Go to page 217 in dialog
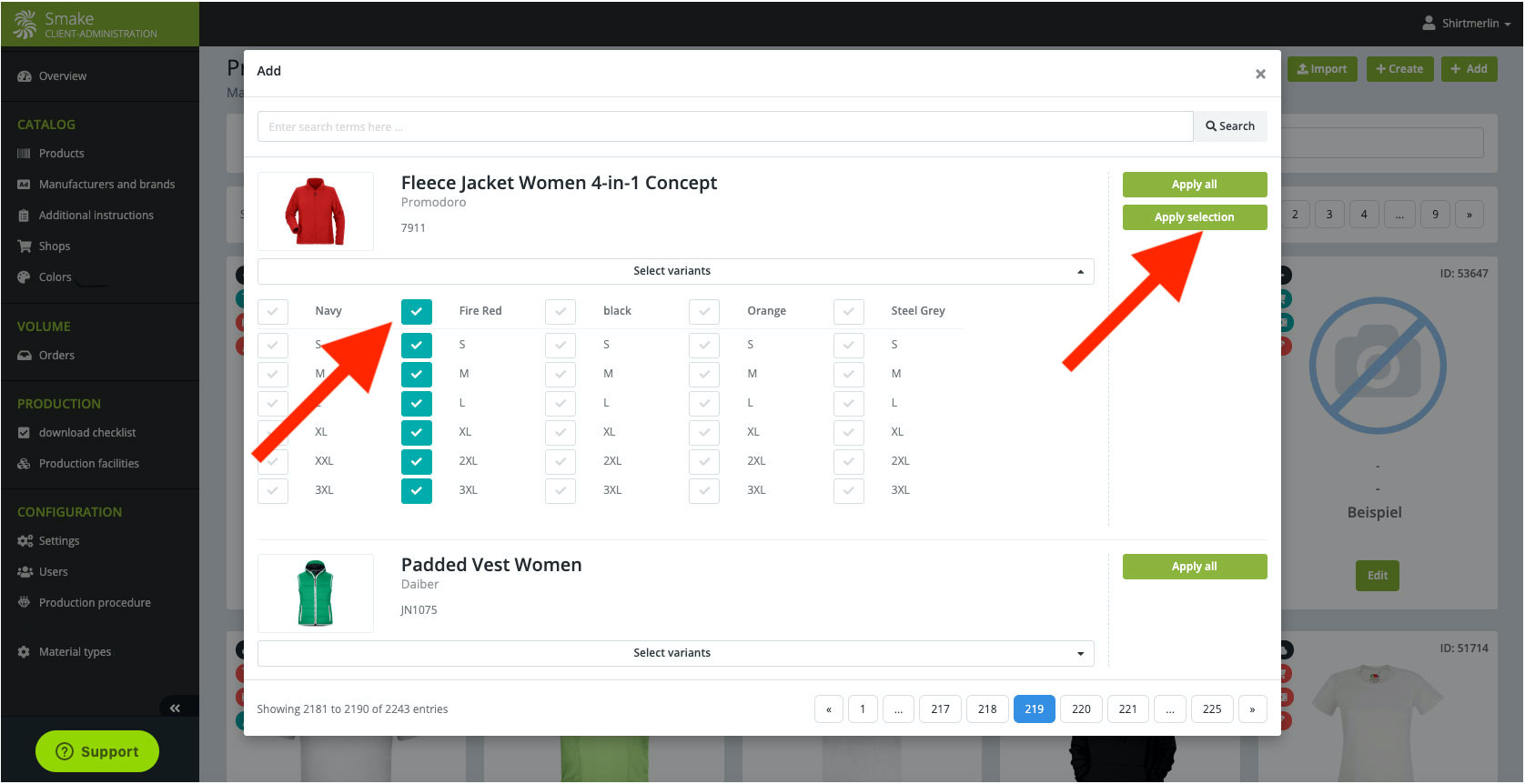The height and width of the screenshot is (784, 1525). click(941, 709)
